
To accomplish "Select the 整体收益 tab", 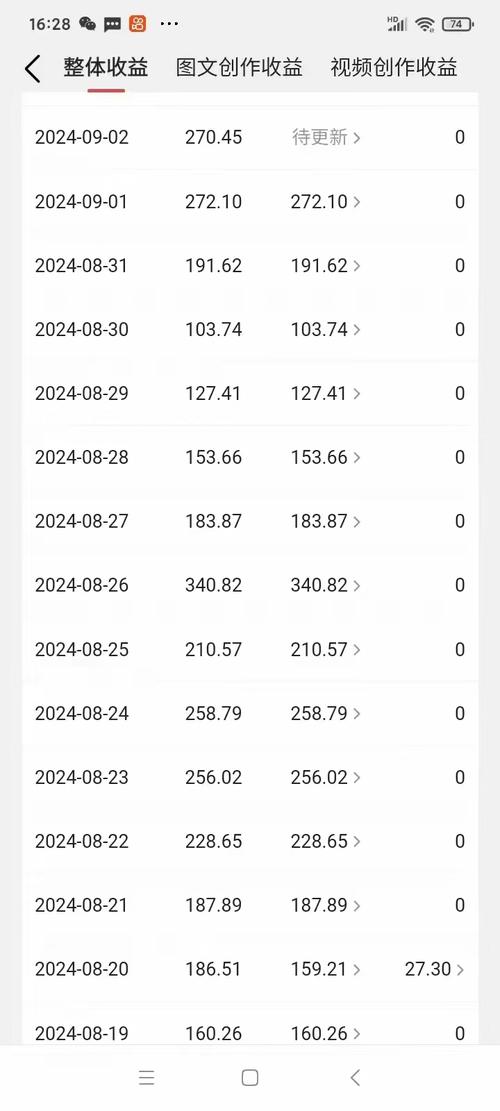I will click(106, 67).
